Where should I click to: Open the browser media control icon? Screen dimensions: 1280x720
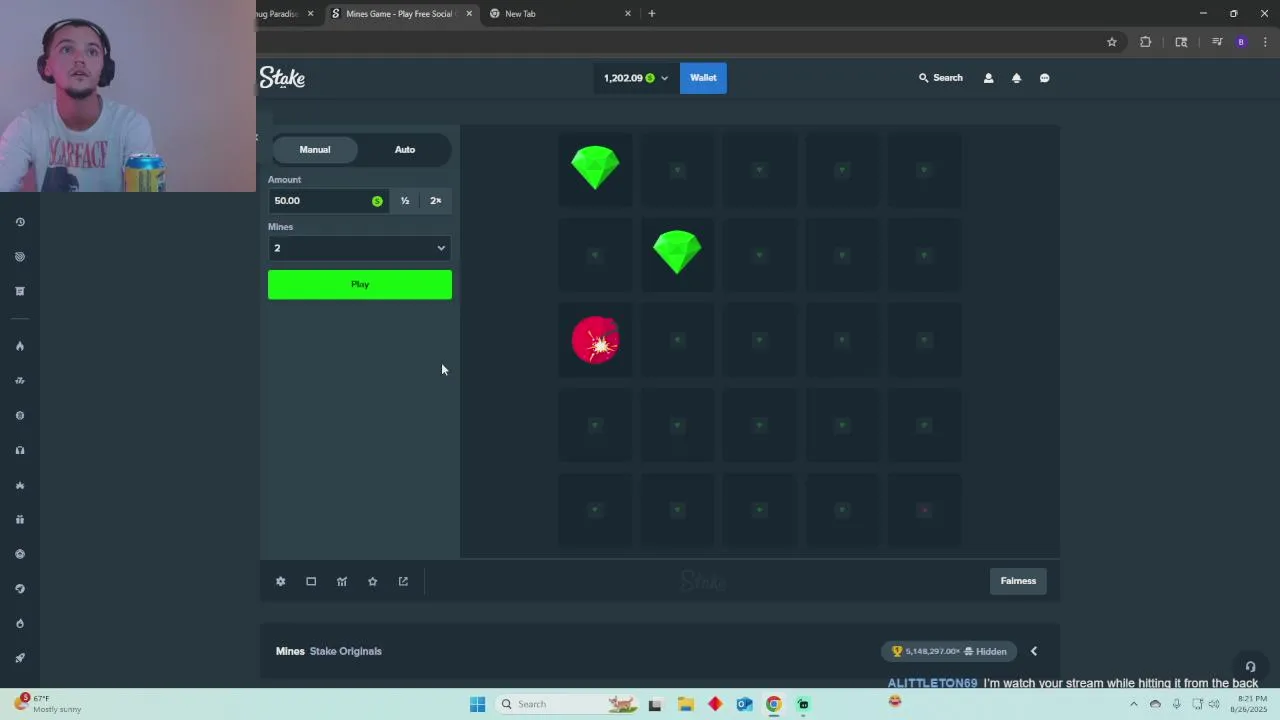point(1217,42)
